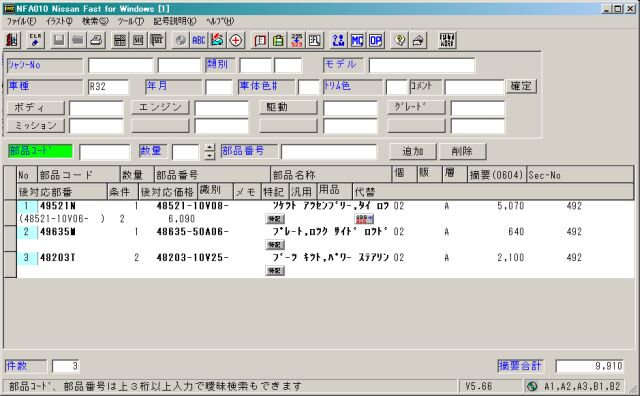Click the グレード button
The height and width of the screenshot is (396, 640).
coord(416,108)
